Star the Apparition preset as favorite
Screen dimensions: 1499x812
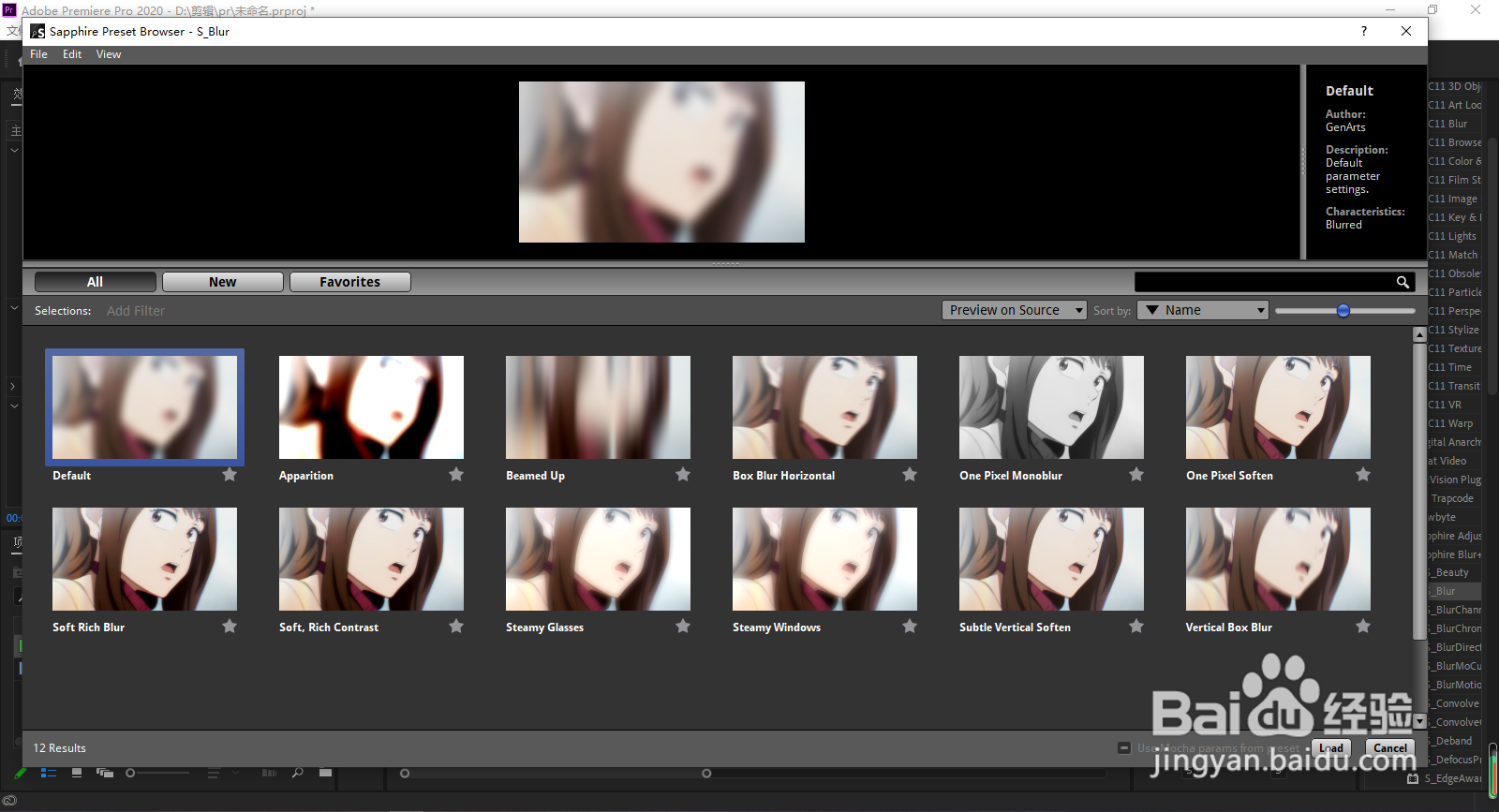pos(456,475)
